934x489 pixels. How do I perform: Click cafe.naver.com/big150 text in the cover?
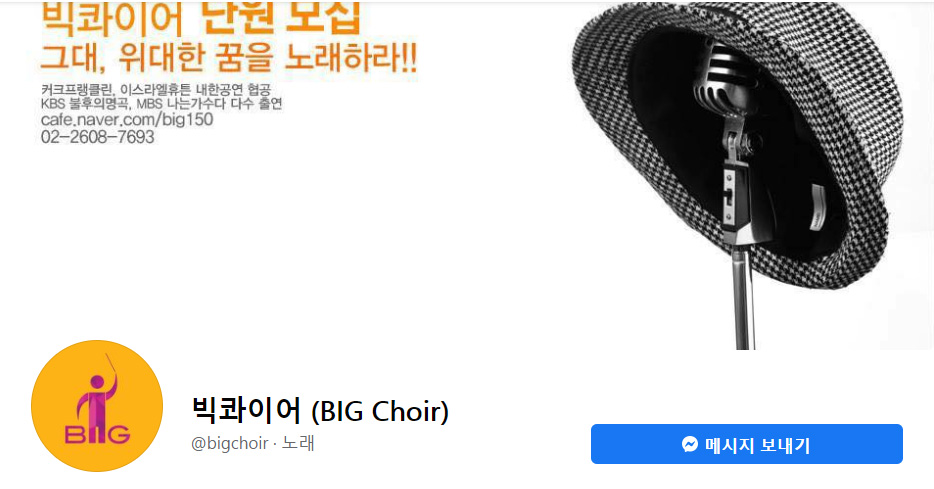click(127, 120)
